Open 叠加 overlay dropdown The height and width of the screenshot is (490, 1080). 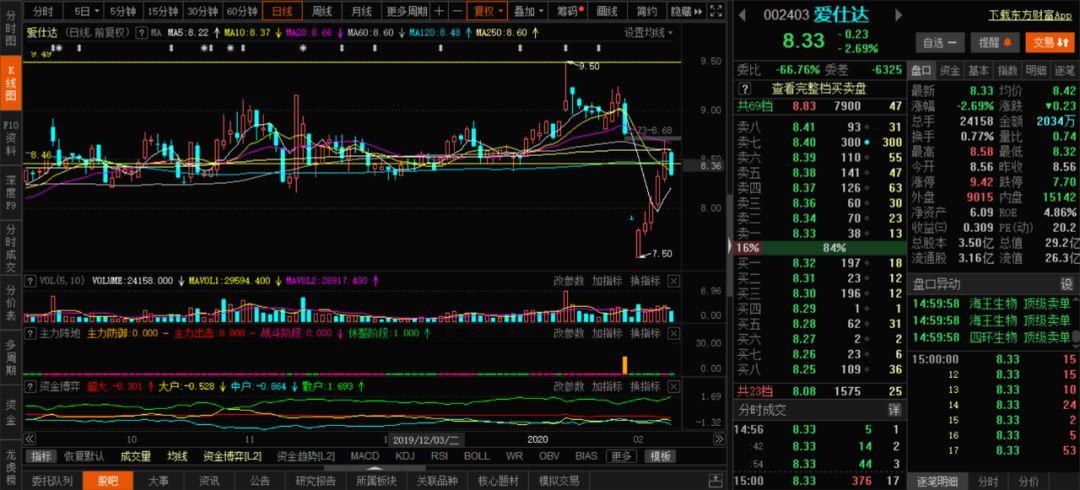[528, 11]
